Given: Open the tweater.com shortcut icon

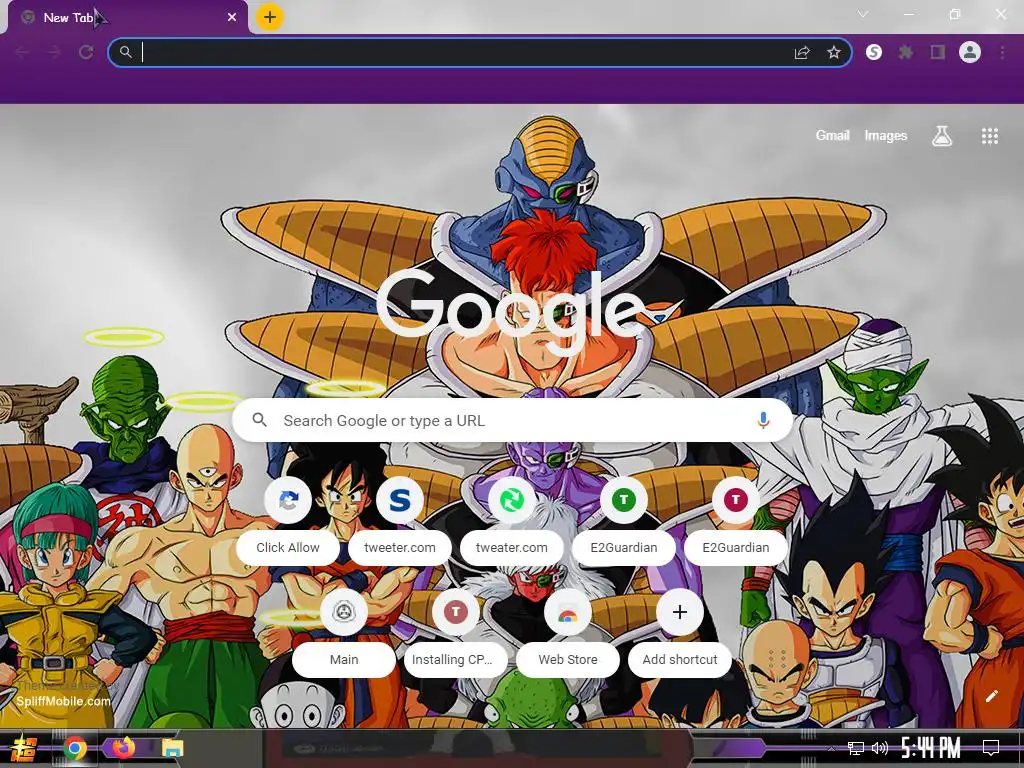Looking at the screenshot, I should coord(512,500).
